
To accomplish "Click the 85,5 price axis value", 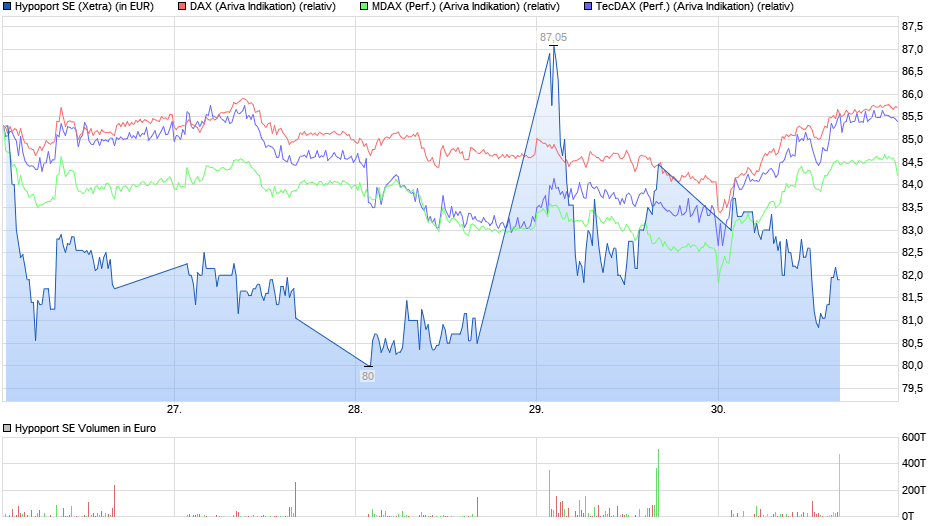I will click(x=912, y=116).
